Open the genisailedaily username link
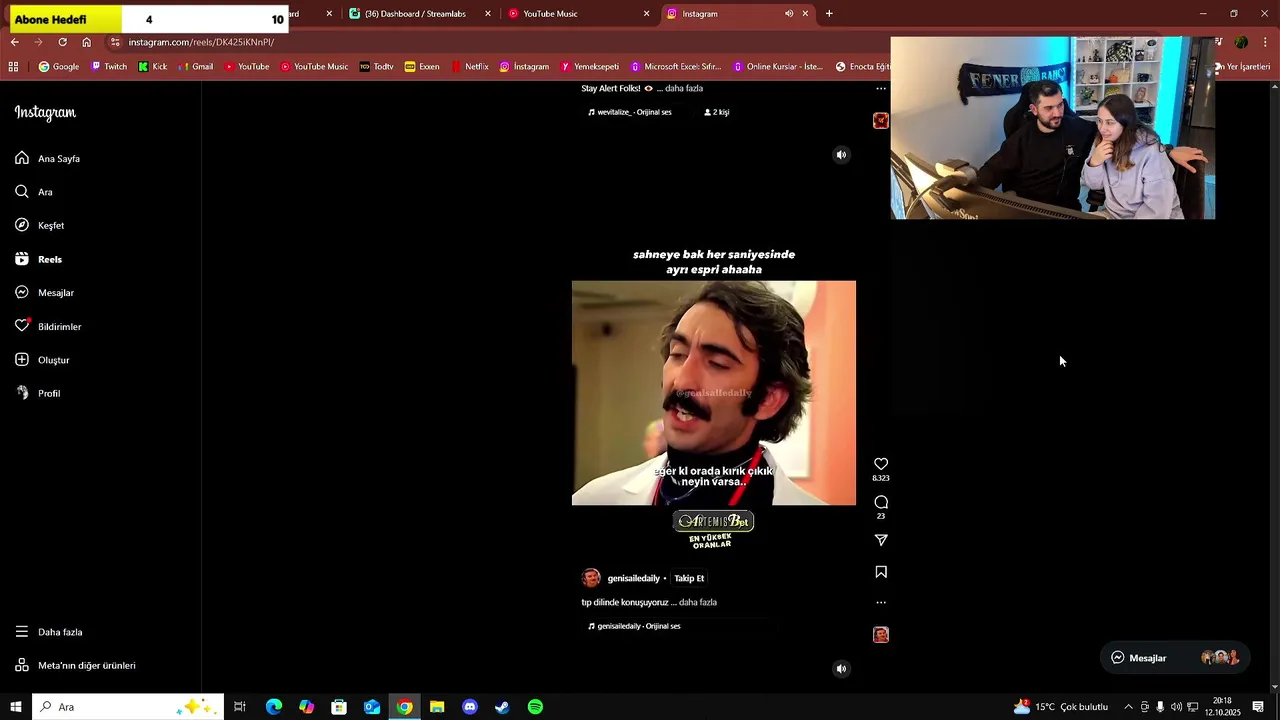Viewport: 1280px width, 720px height. (634, 578)
